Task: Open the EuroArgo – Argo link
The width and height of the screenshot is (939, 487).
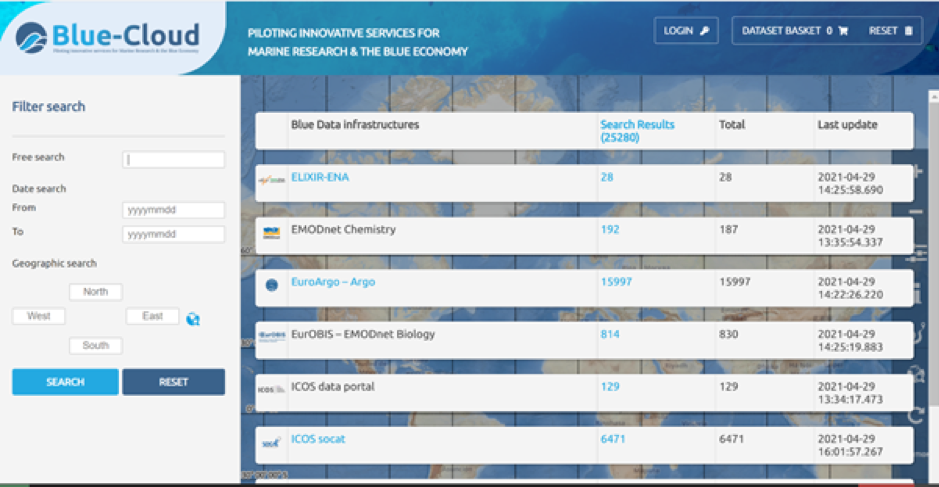Action: 333,282
